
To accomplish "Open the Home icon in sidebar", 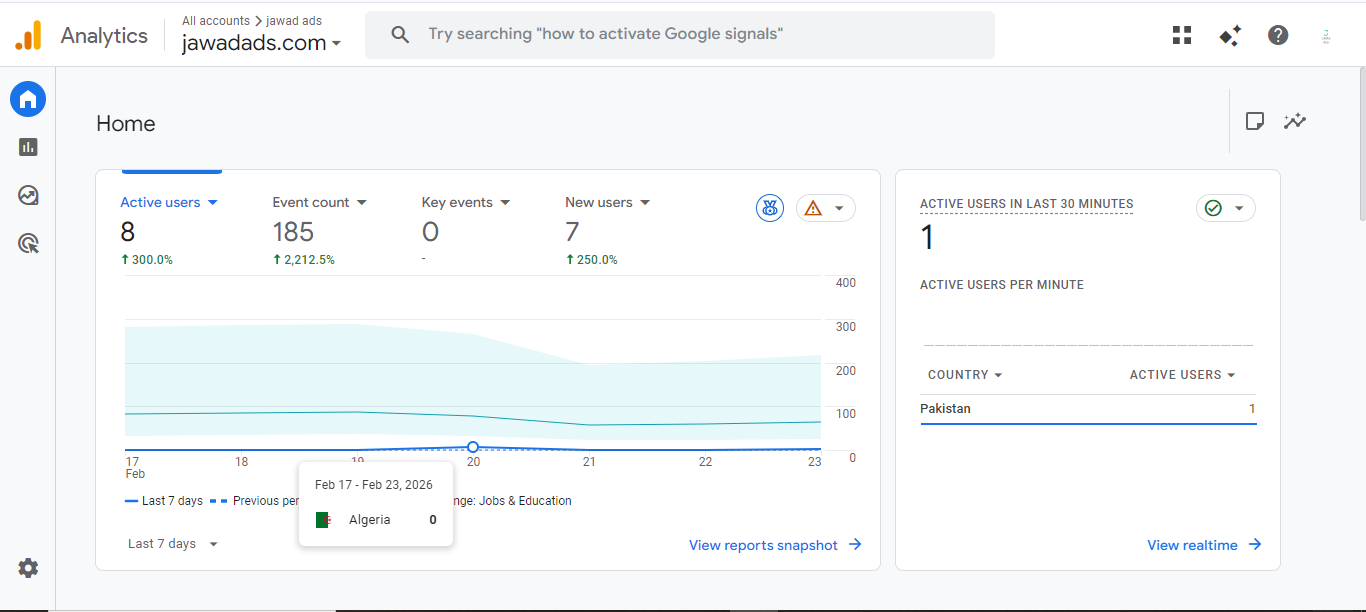I will pos(28,99).
